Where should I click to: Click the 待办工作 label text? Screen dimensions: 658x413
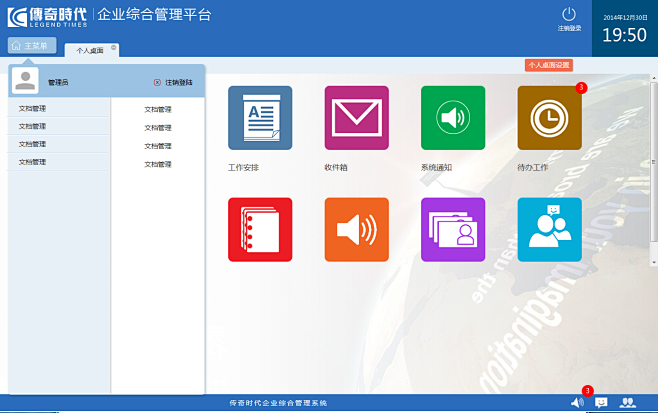(533, 167)
